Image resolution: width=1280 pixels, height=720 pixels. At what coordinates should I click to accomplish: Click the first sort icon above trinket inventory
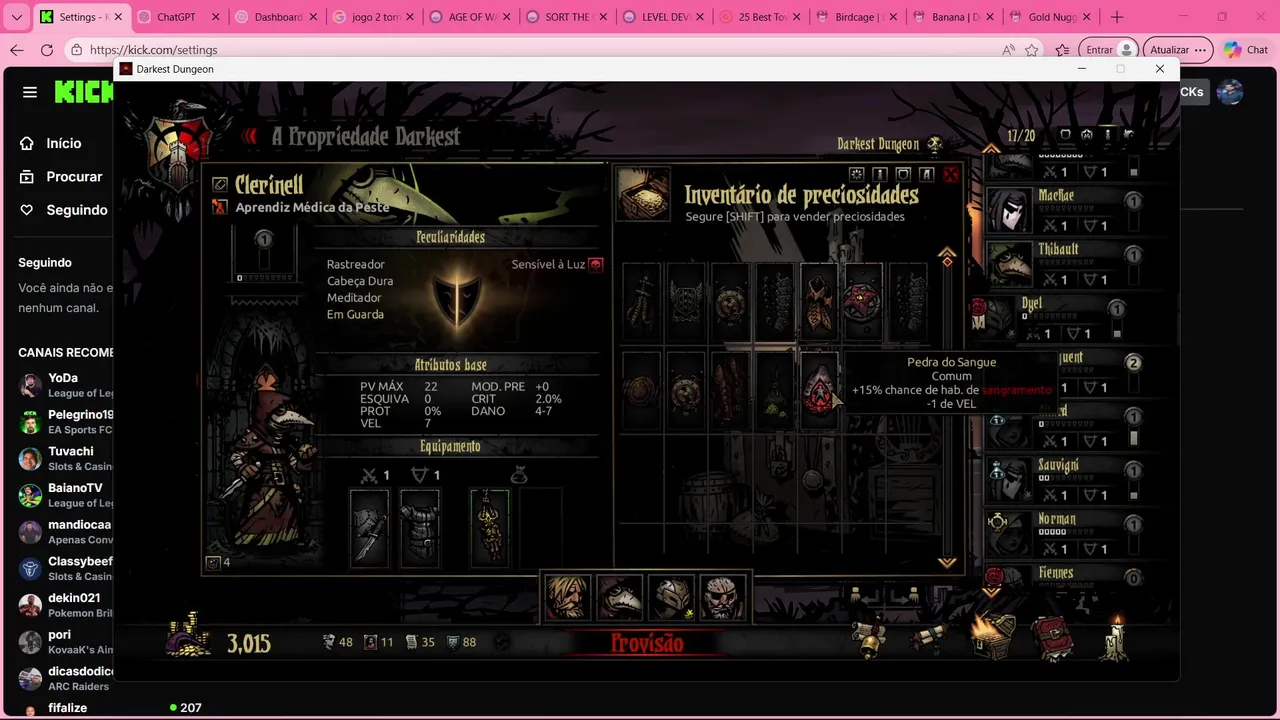tap(856, 175)
